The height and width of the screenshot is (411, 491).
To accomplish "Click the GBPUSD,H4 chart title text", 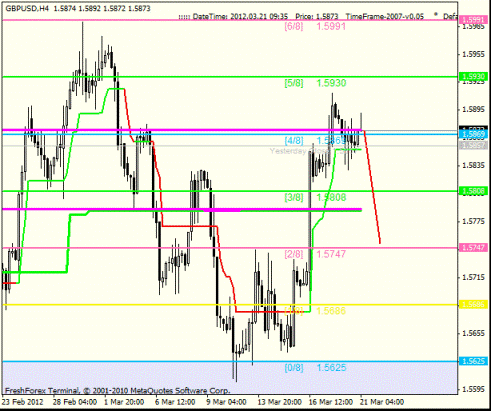I will [x=27, y=8].
